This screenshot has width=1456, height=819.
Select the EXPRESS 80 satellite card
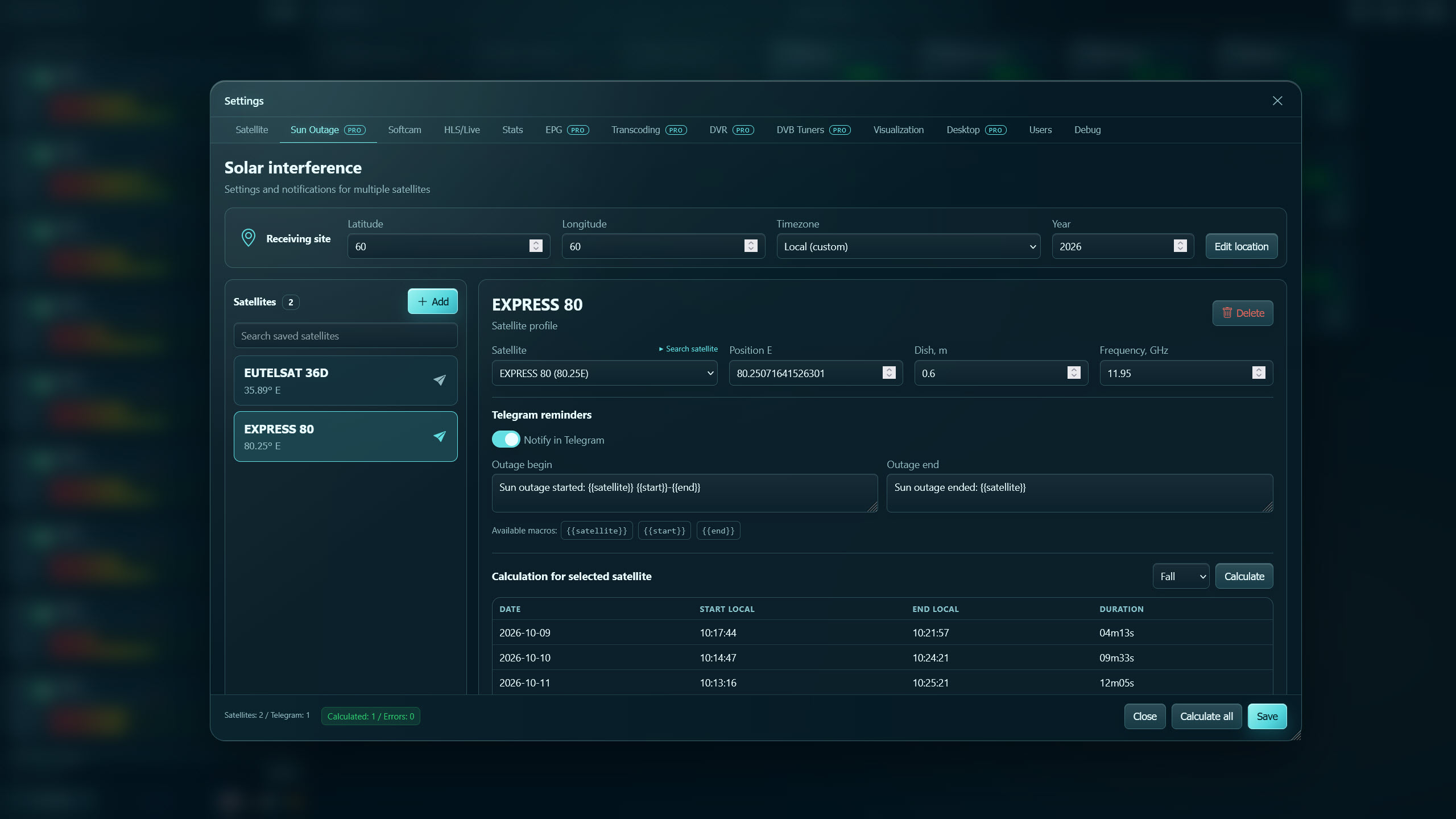pos(345,436)
